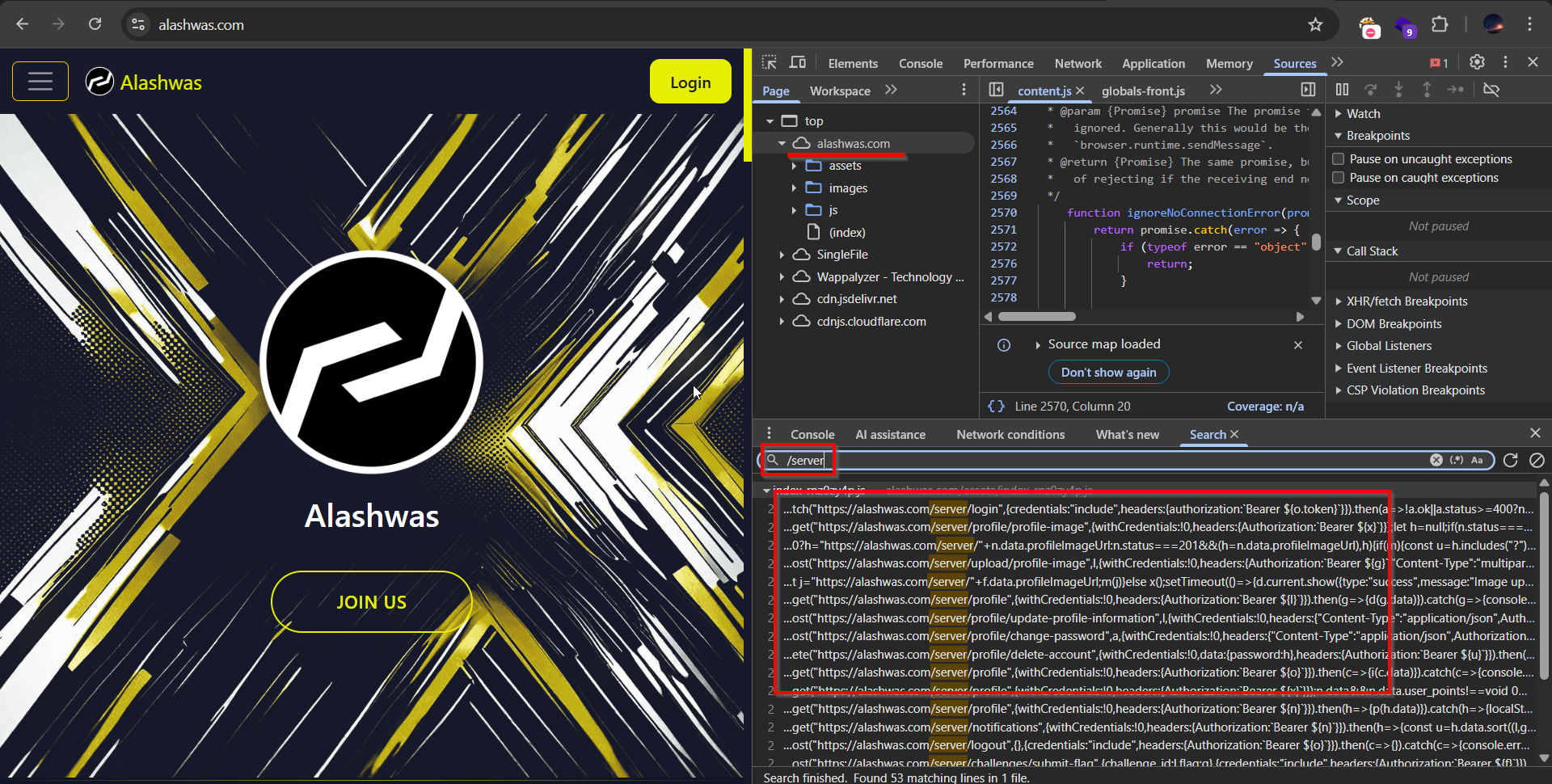This screenshot has height=784, width=1552.
Task: Open DevTools settings gear
Action: pyautogui.click(x=1477, y=62)
